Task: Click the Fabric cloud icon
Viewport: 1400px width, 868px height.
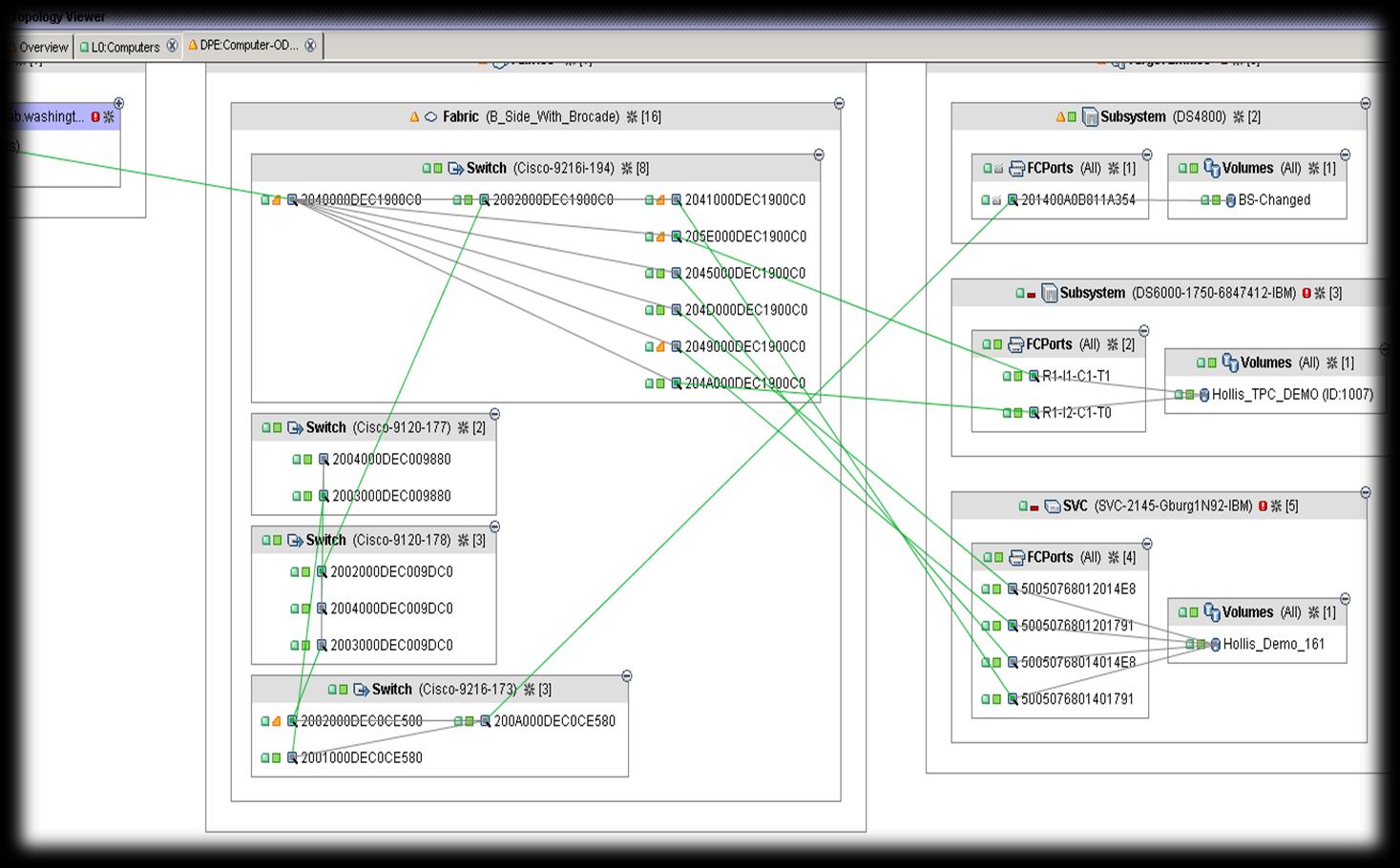Action: point(431,117)
